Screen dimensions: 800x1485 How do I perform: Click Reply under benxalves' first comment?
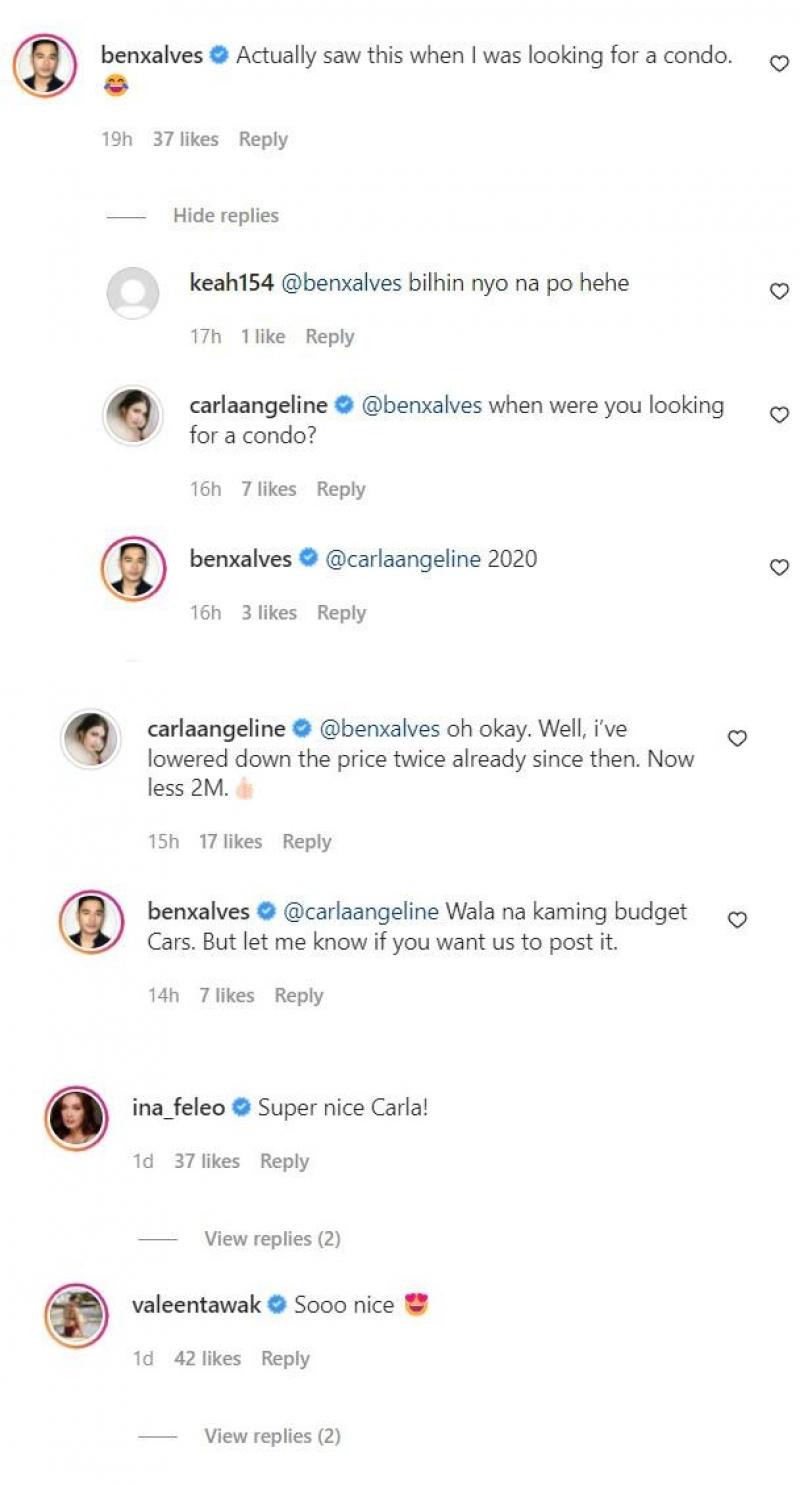tap(263, 140)
